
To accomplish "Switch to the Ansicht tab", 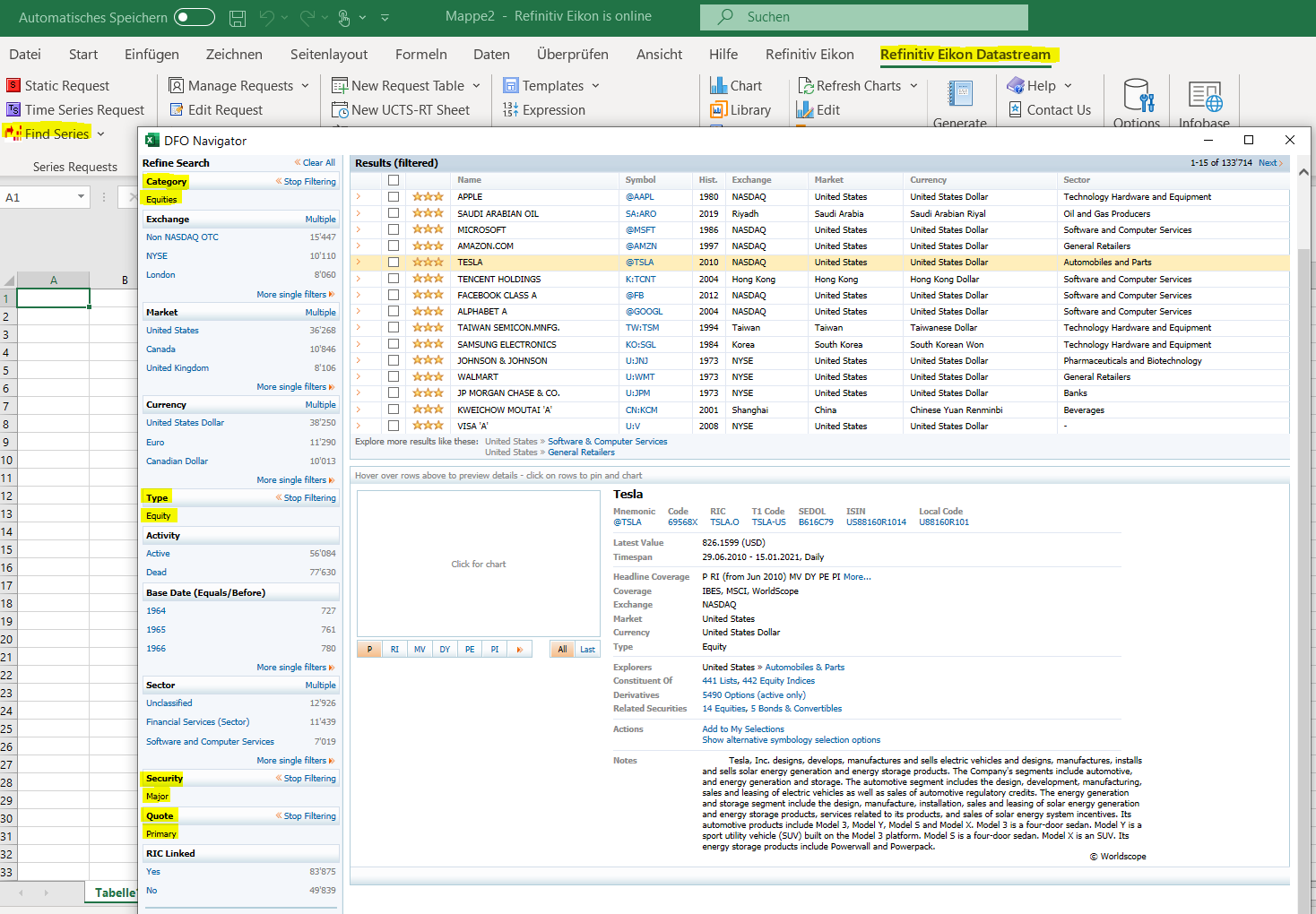I will 659,54.
